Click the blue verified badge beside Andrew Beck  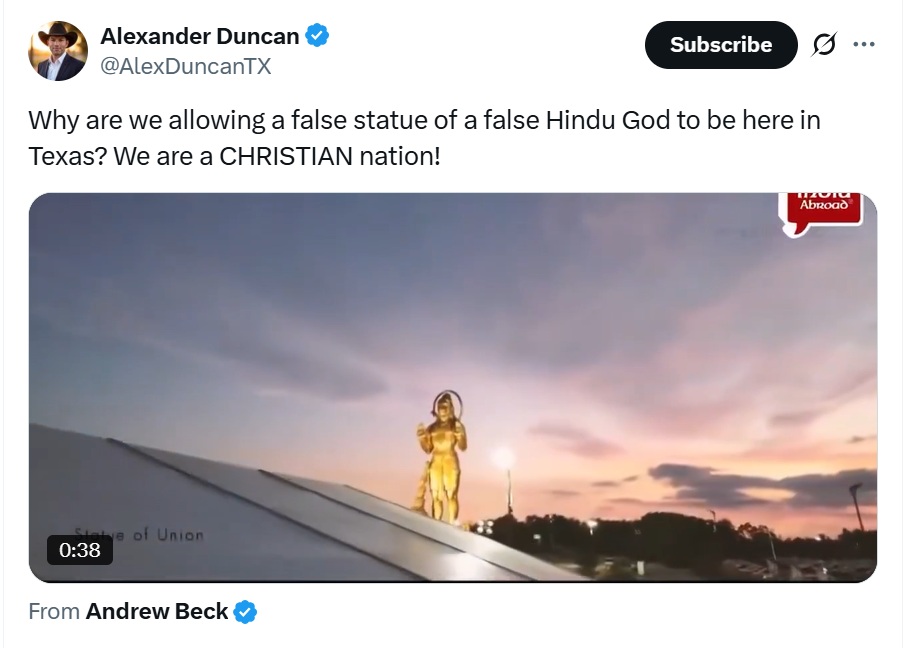pyautogui.click(x=245, y=612)
